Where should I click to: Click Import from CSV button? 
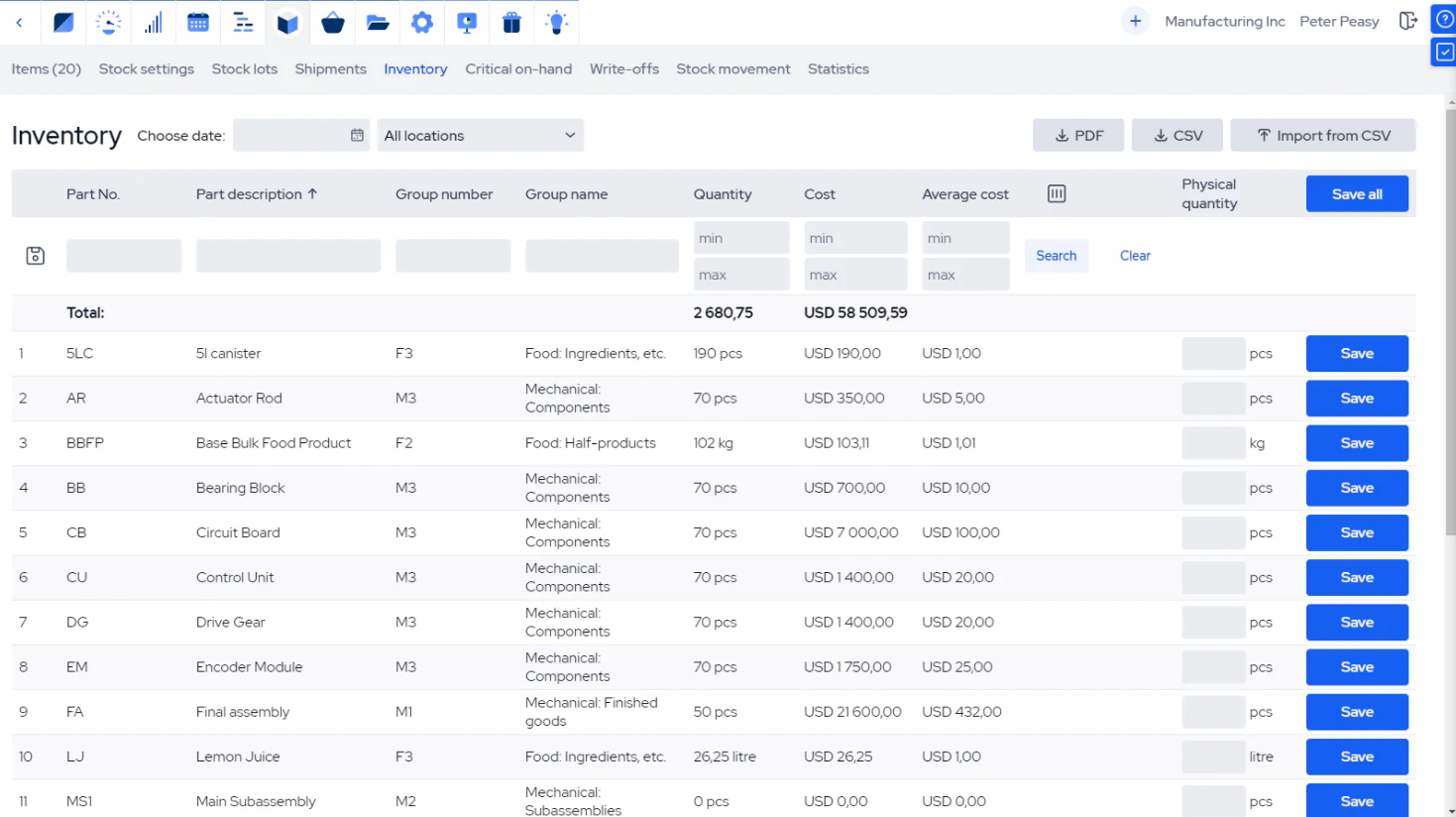[x=1323, y=135]
